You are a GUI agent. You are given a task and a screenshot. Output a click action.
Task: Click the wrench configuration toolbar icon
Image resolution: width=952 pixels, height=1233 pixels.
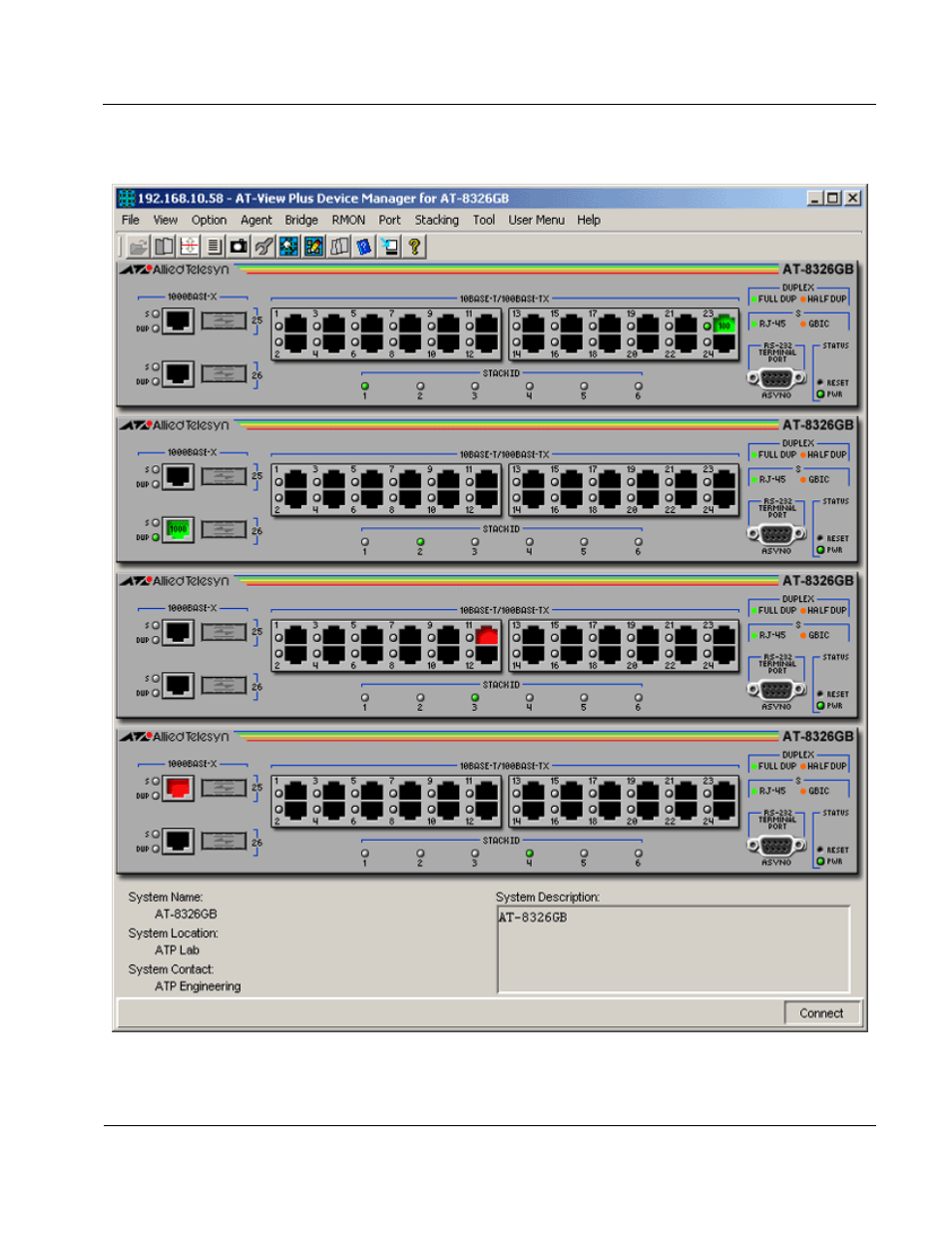(x=263, y=246)
